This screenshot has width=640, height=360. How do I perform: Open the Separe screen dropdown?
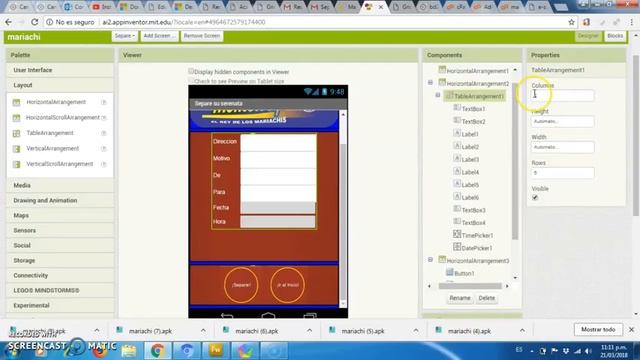click(x=124, y=36)
